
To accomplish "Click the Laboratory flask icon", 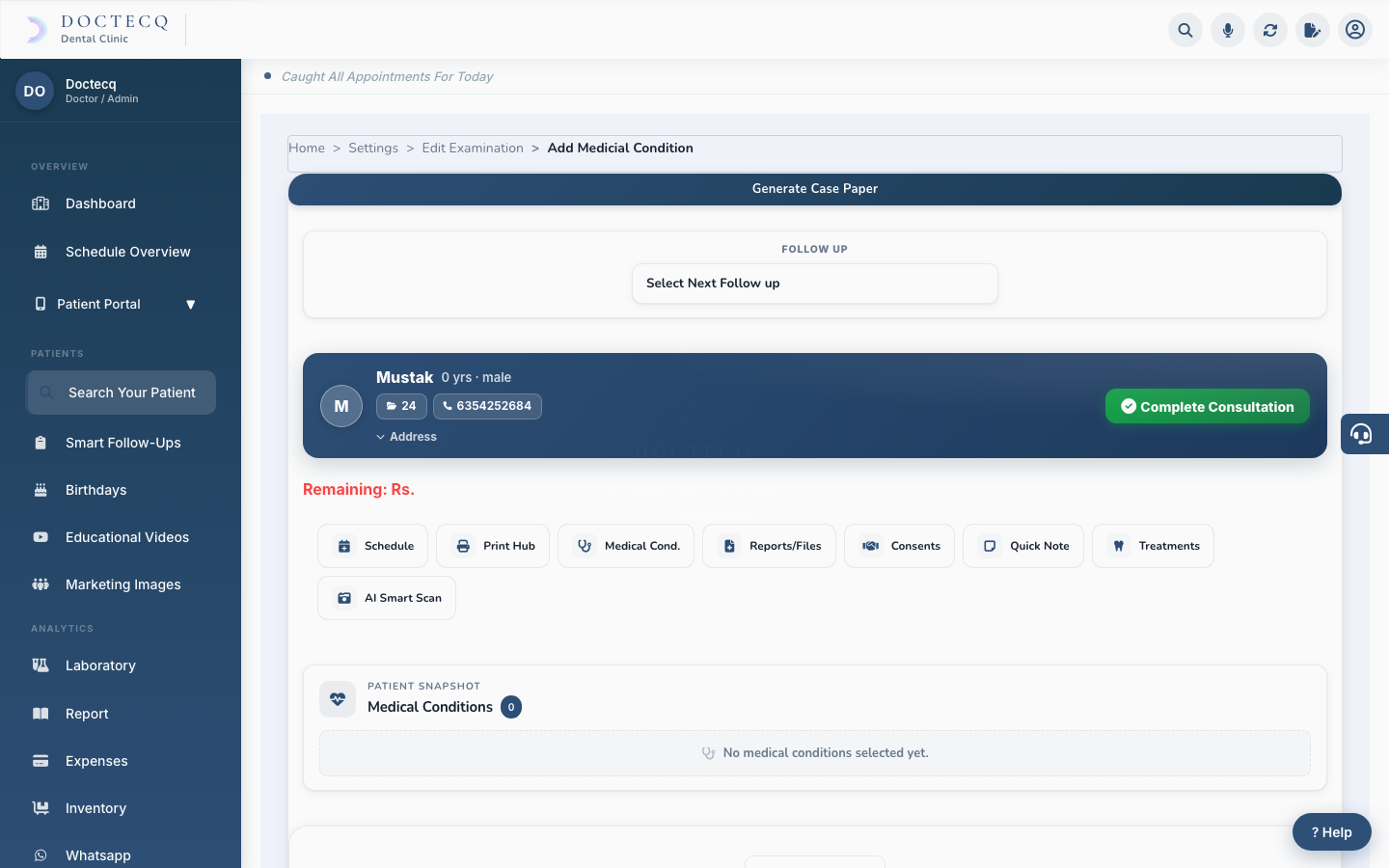I will tap(41, 665).
